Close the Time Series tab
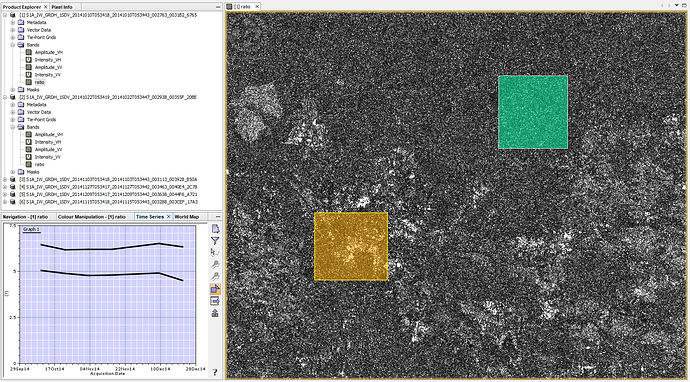 (169, 217)
